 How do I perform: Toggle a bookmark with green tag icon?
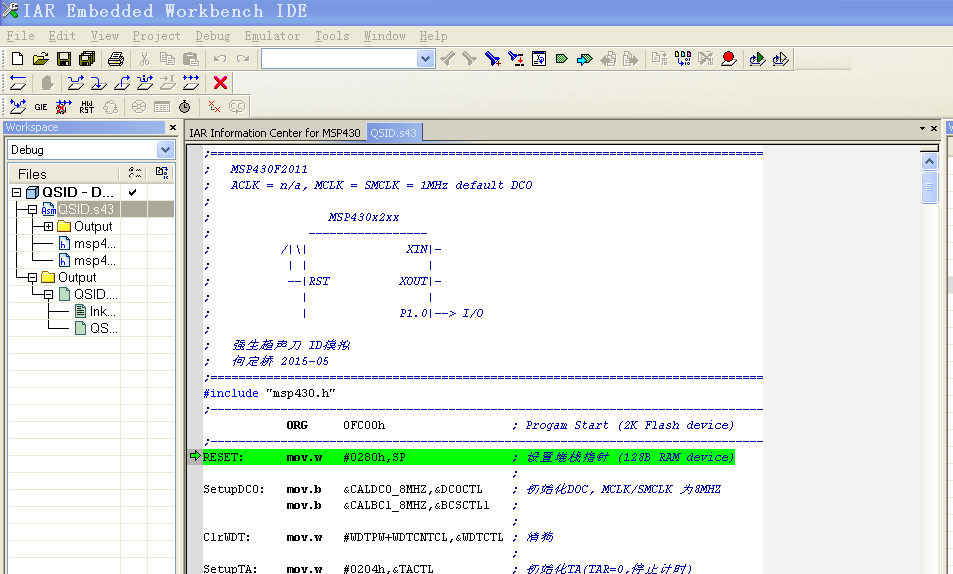click(x=562, y=59)
